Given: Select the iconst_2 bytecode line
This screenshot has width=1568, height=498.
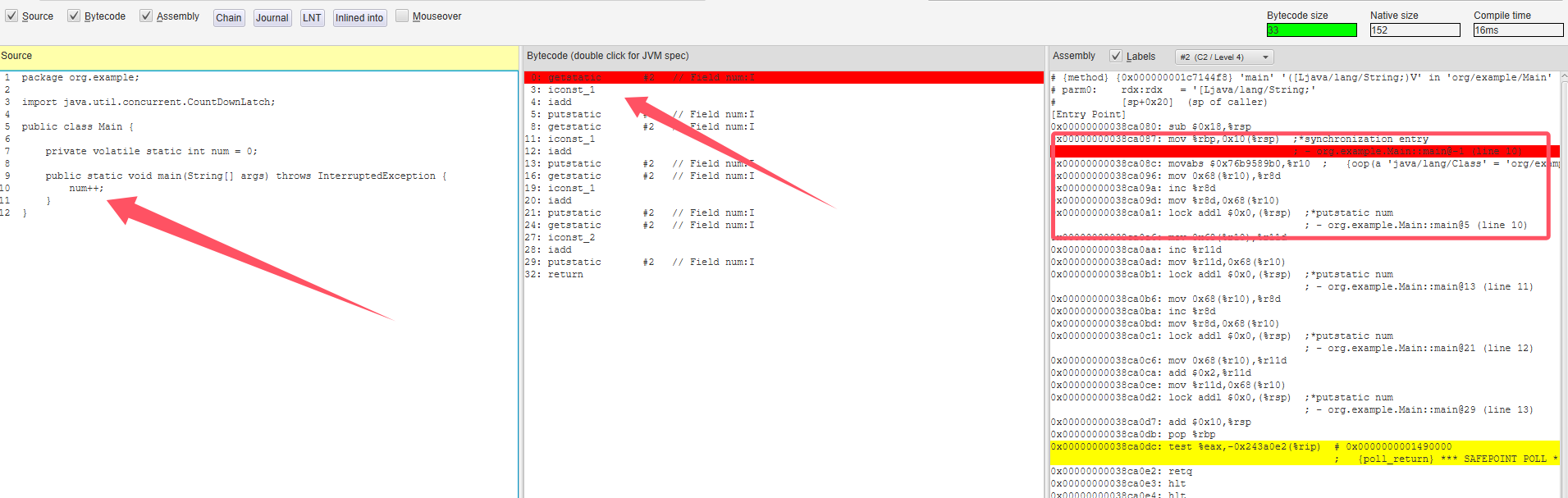Looking at the screenshot, I should (571, 237).
